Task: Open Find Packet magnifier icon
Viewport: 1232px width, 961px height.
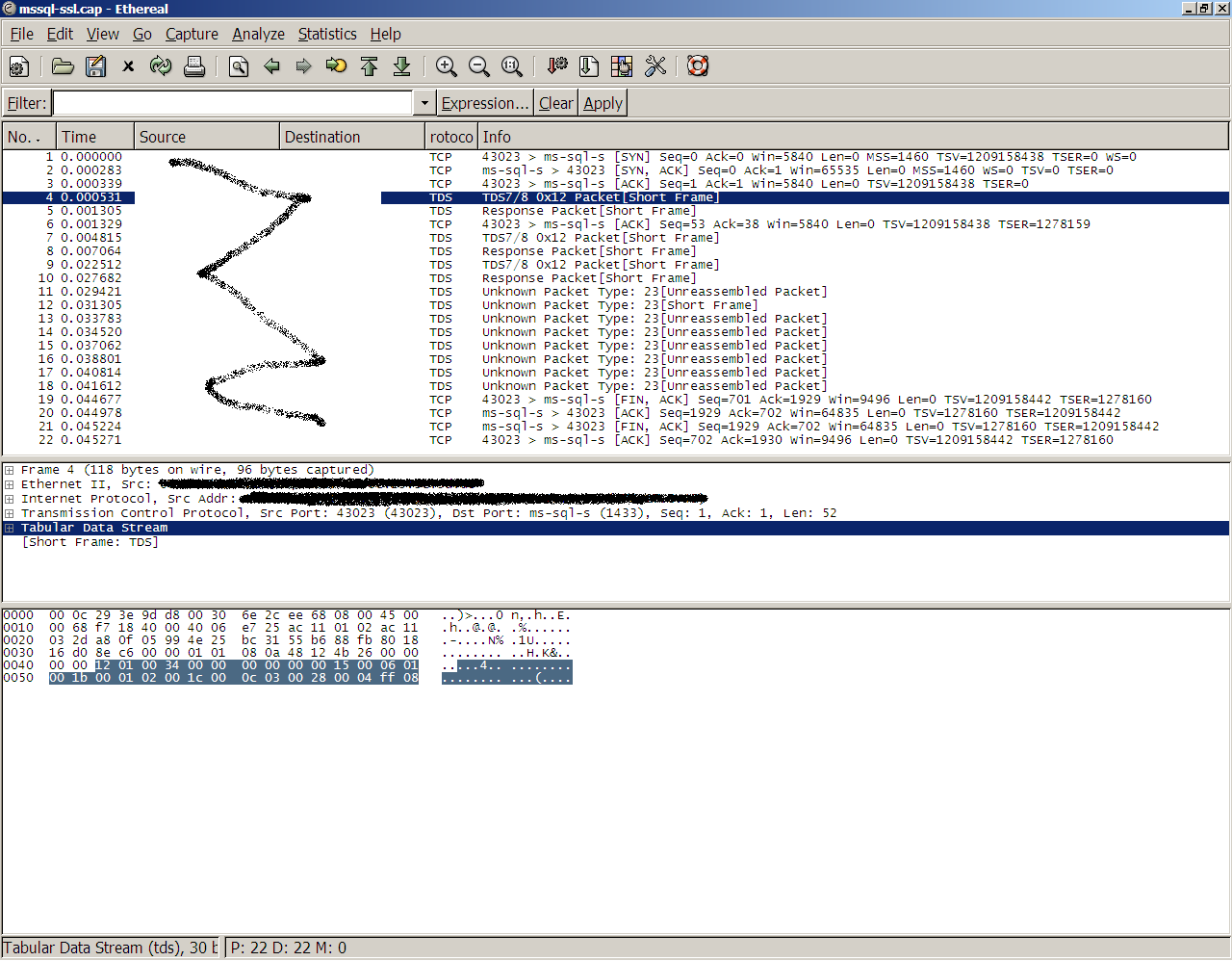Action: point(239,66)
